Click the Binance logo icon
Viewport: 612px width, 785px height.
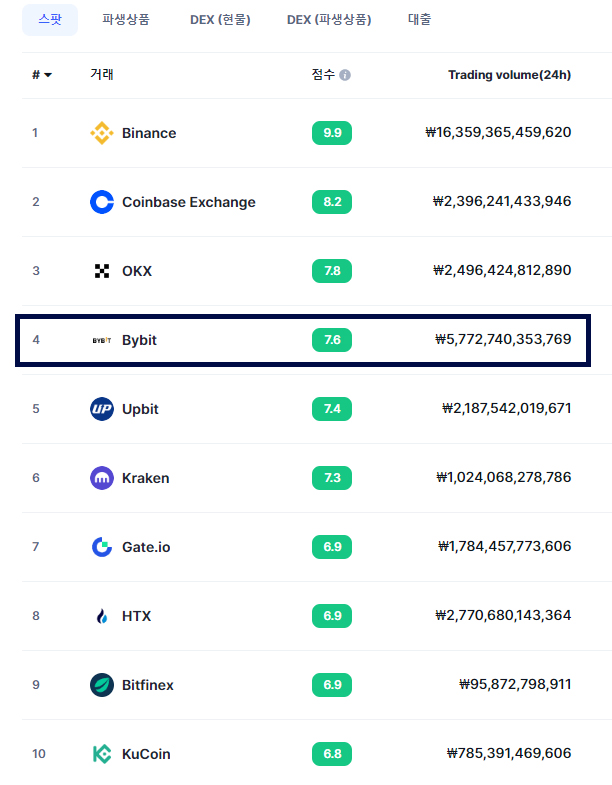click(x=102, y=133)
